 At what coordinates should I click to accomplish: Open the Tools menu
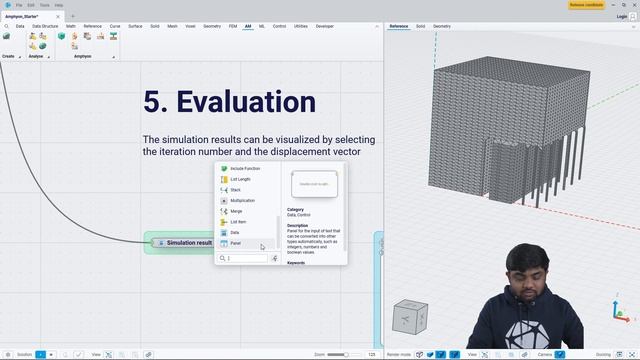(x=44, y=5)
